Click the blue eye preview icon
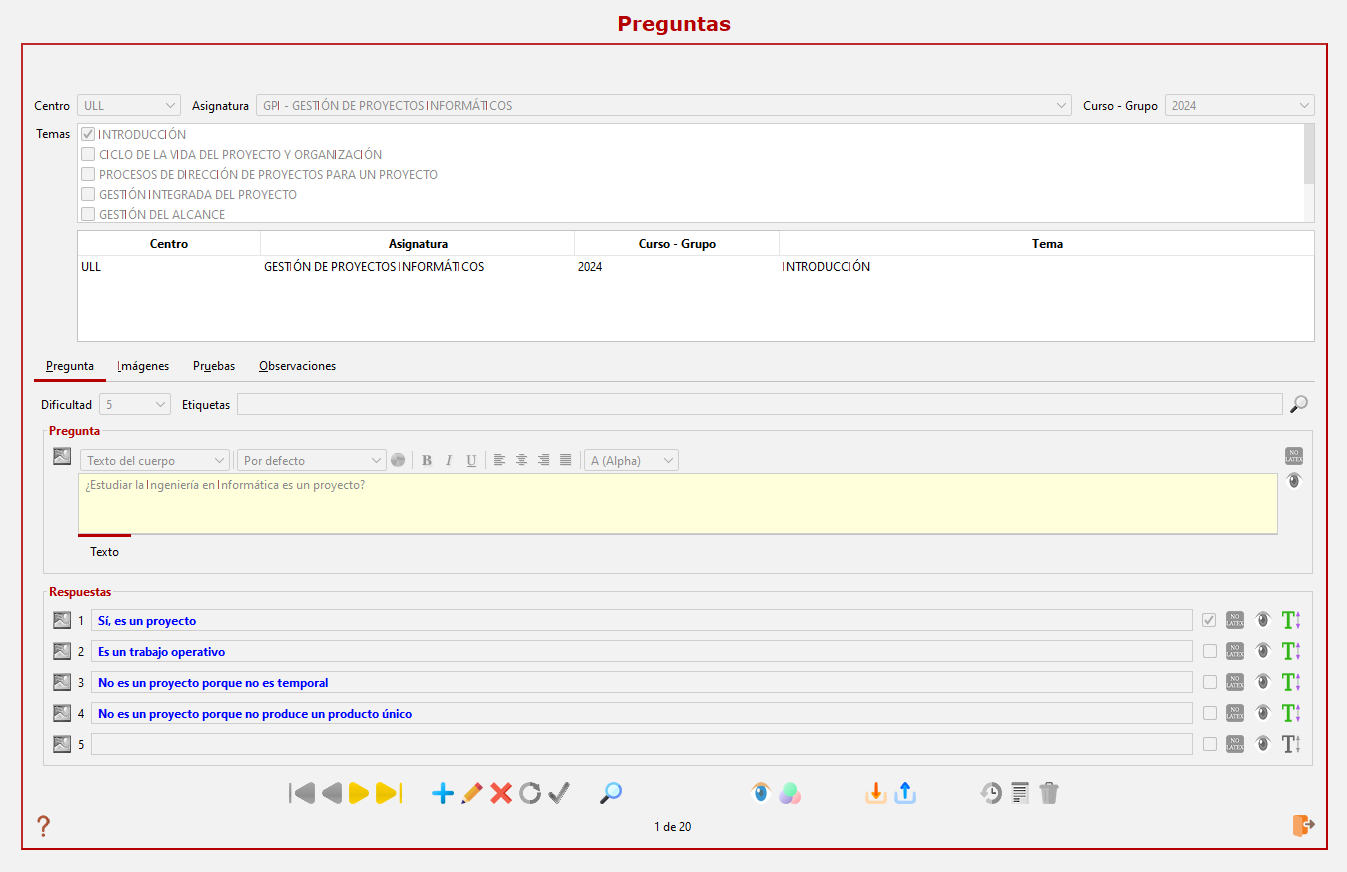 [x=761, y=793]
